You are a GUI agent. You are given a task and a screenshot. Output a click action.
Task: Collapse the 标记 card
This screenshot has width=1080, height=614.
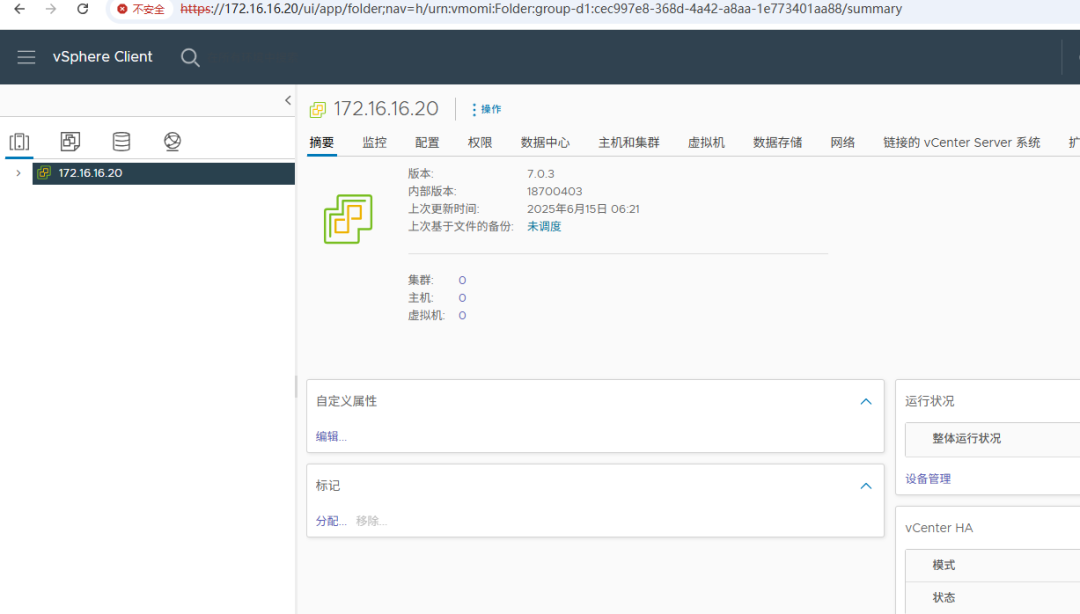pos(866,487)
